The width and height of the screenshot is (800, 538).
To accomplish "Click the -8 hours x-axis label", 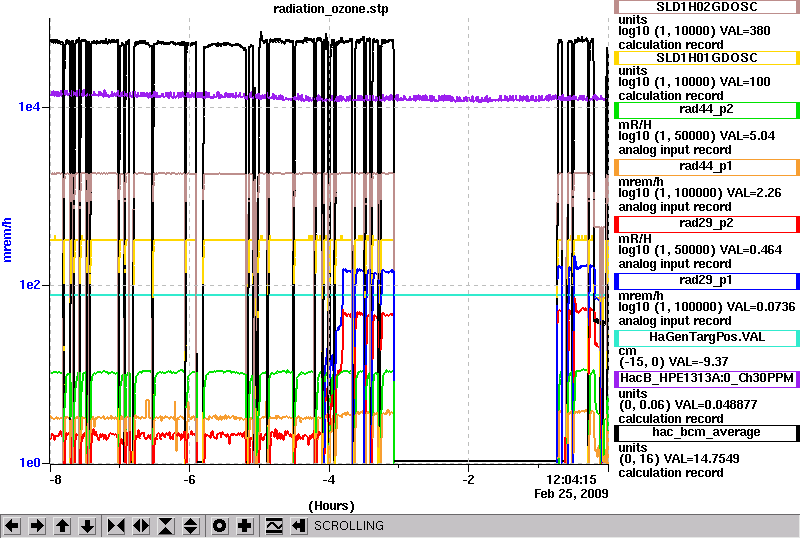I will [55, 480].
